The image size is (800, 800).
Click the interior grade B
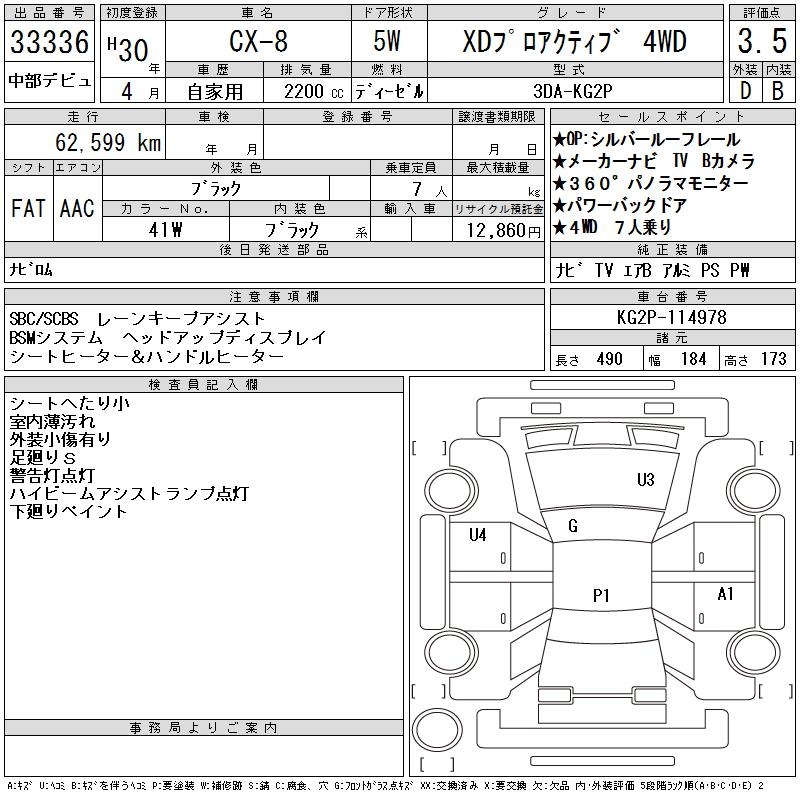pyautogui.click(x=778, y=91)
